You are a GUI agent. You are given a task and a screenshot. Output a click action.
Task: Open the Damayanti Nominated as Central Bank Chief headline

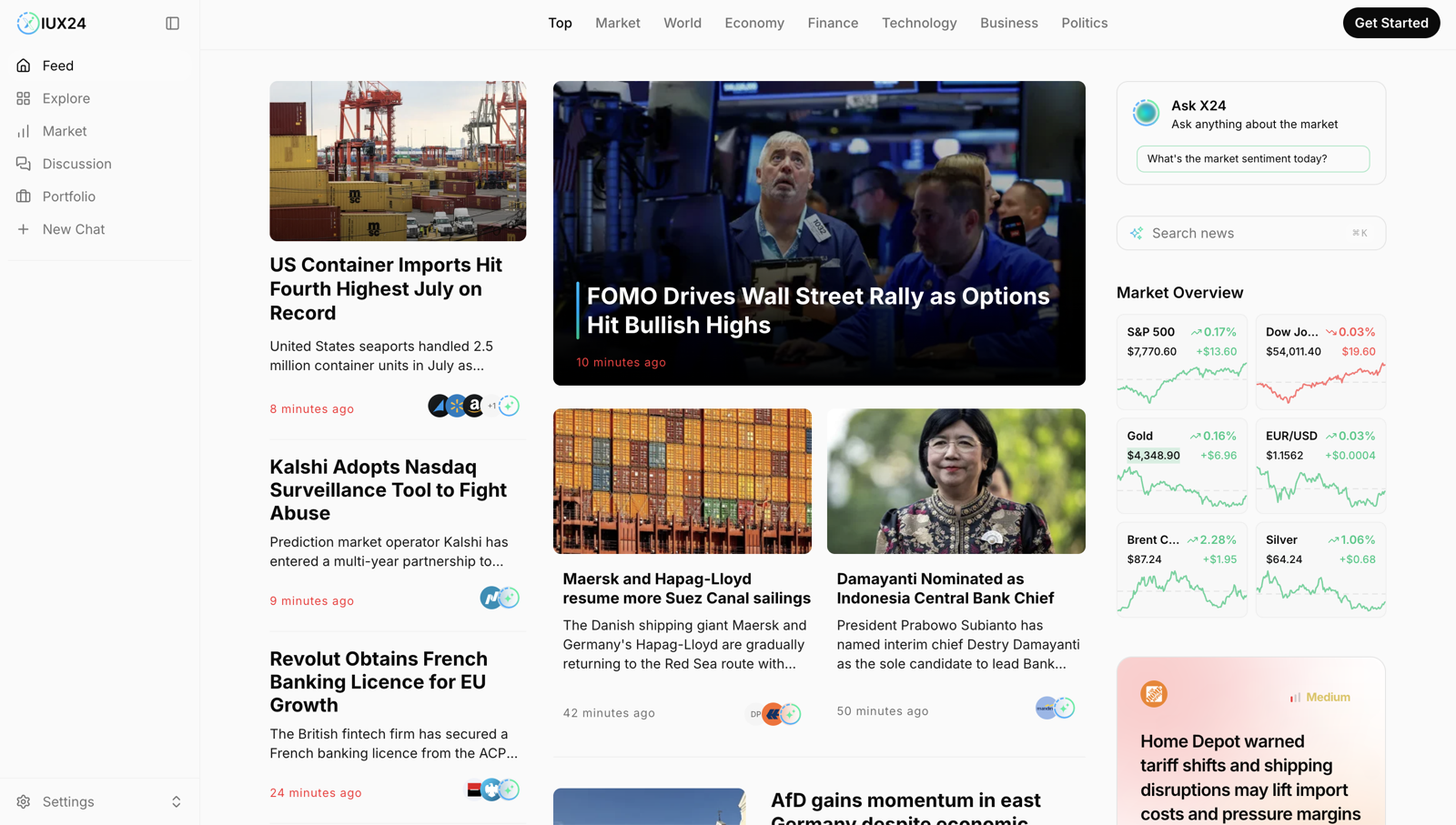945,589
